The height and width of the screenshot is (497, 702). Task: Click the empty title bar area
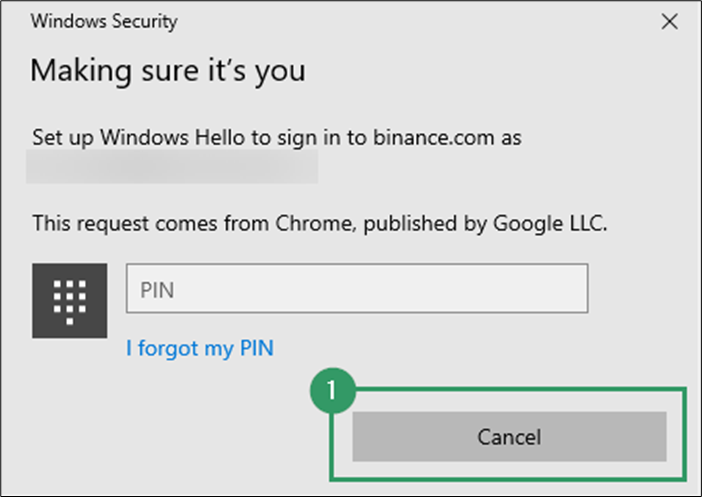(x=416, y=21)
